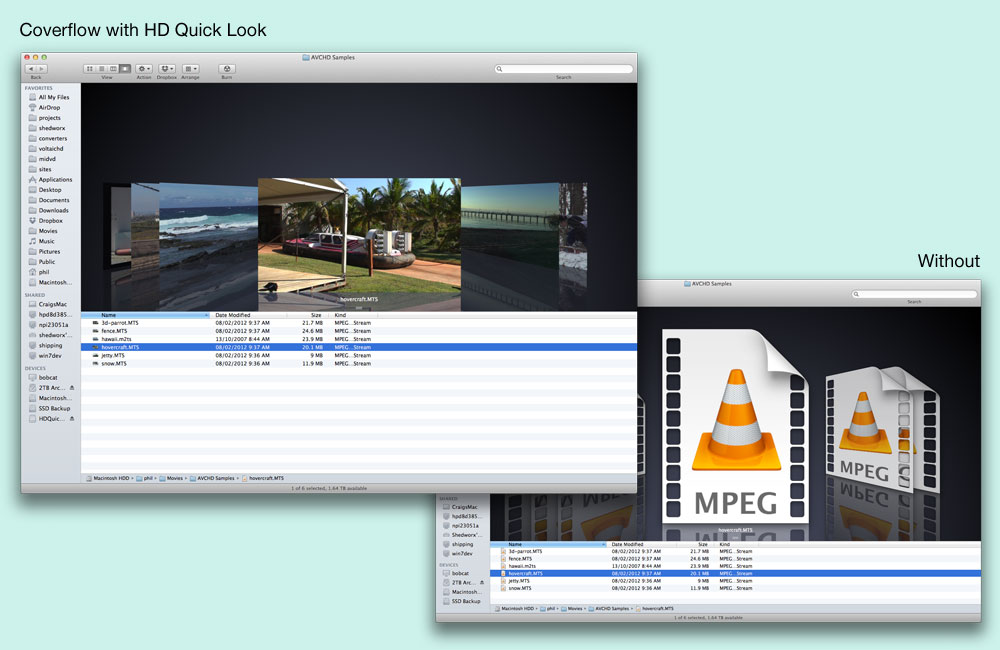
Task: Sort by Size column in front window
Action: coord(307,315)
